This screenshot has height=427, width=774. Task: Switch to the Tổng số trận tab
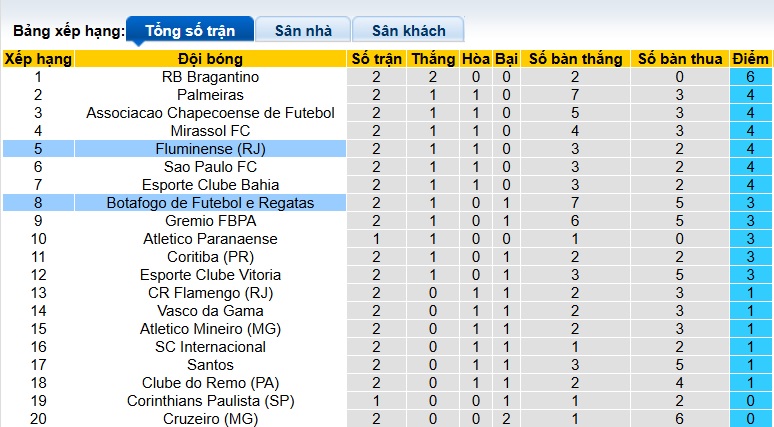pyautogui.click(x=190, y=30)
